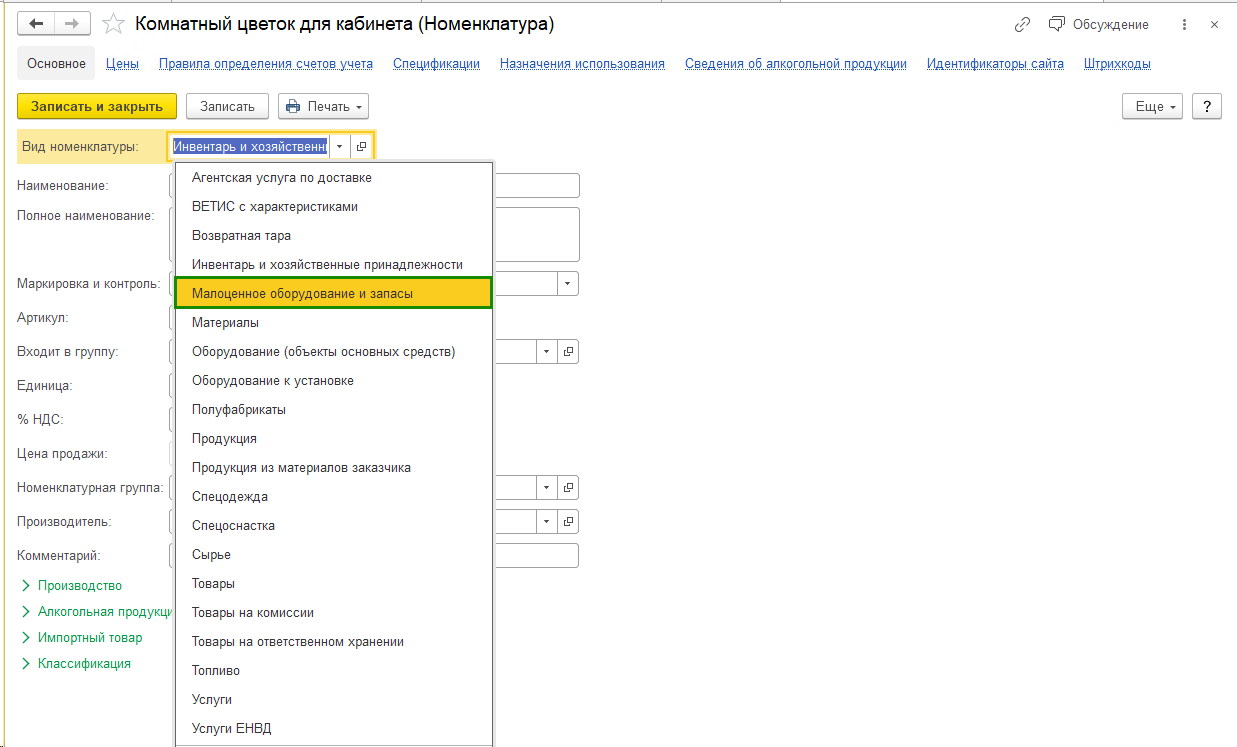
Task: Click the Записать и закрыть button
Action: [97, 106]
